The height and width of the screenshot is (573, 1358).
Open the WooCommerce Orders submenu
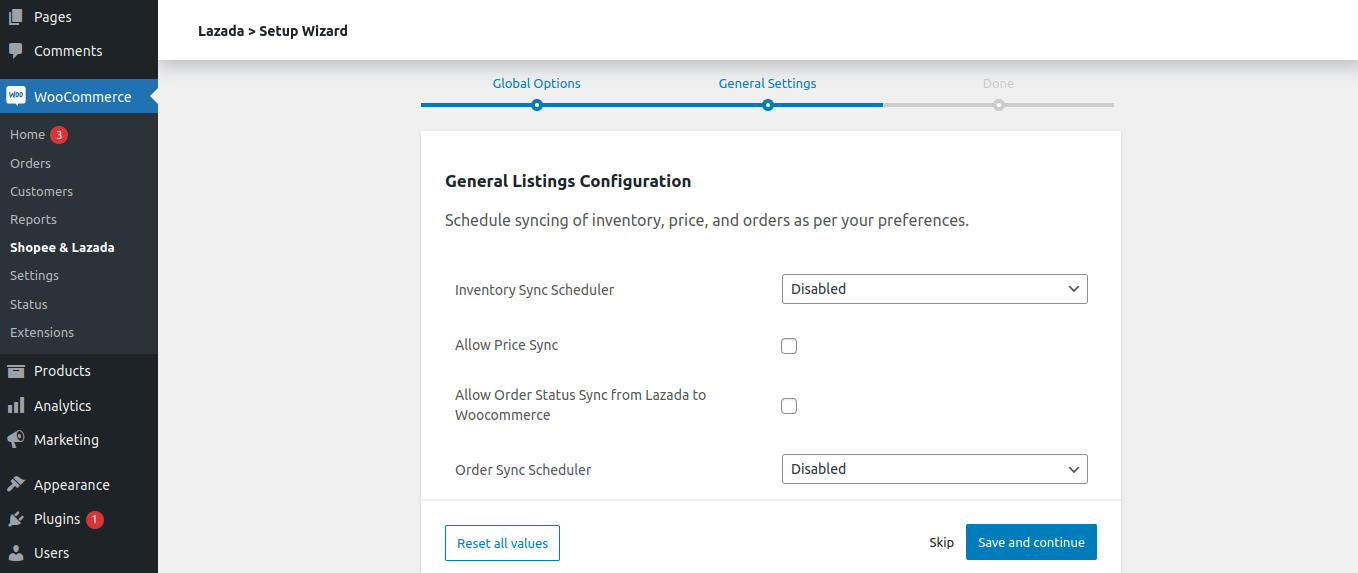click(x=30, y=163)
